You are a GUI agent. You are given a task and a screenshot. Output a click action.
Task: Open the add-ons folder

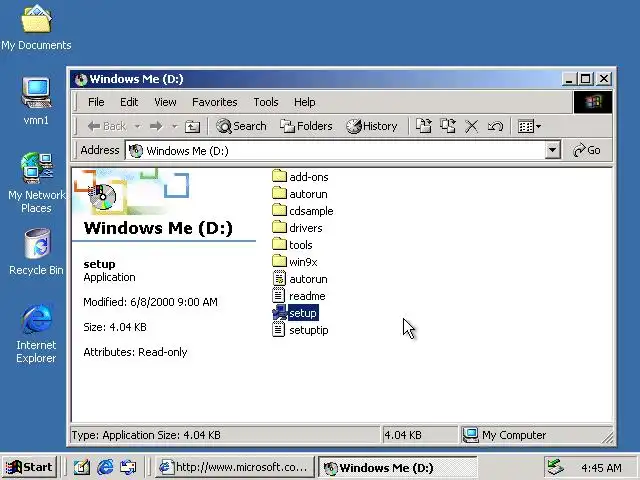tap(300, 177)
